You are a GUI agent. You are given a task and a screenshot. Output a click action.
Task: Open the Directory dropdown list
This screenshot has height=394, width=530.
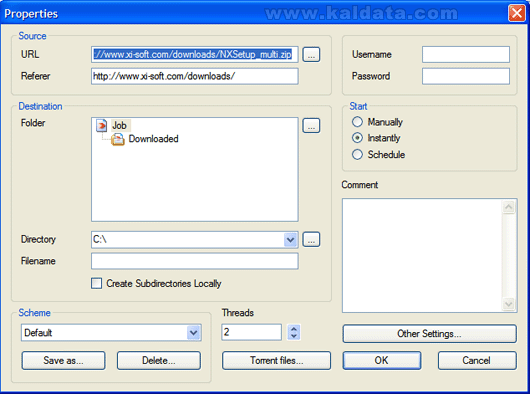coord(290,240)
